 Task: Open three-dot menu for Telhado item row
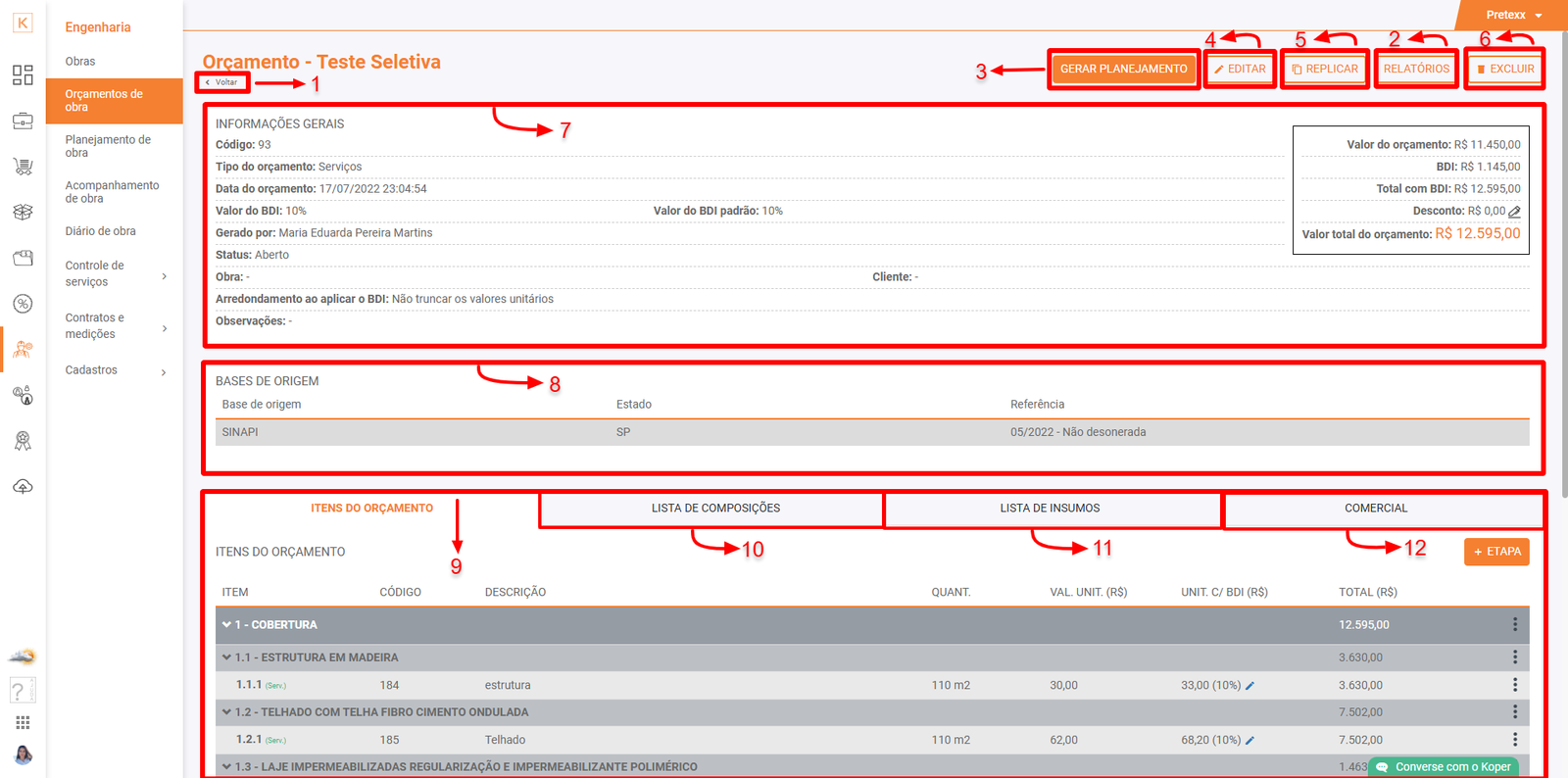pyautogui.click(x=1514, y=740)
